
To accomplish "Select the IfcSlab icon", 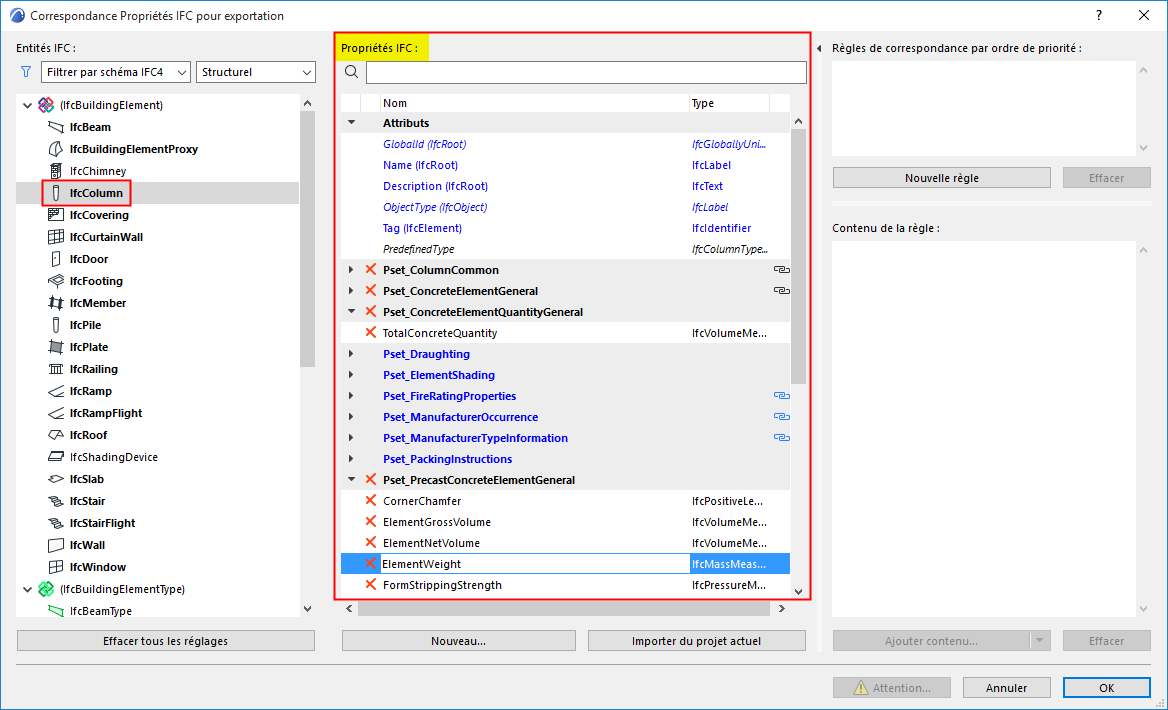I will 56,479.
